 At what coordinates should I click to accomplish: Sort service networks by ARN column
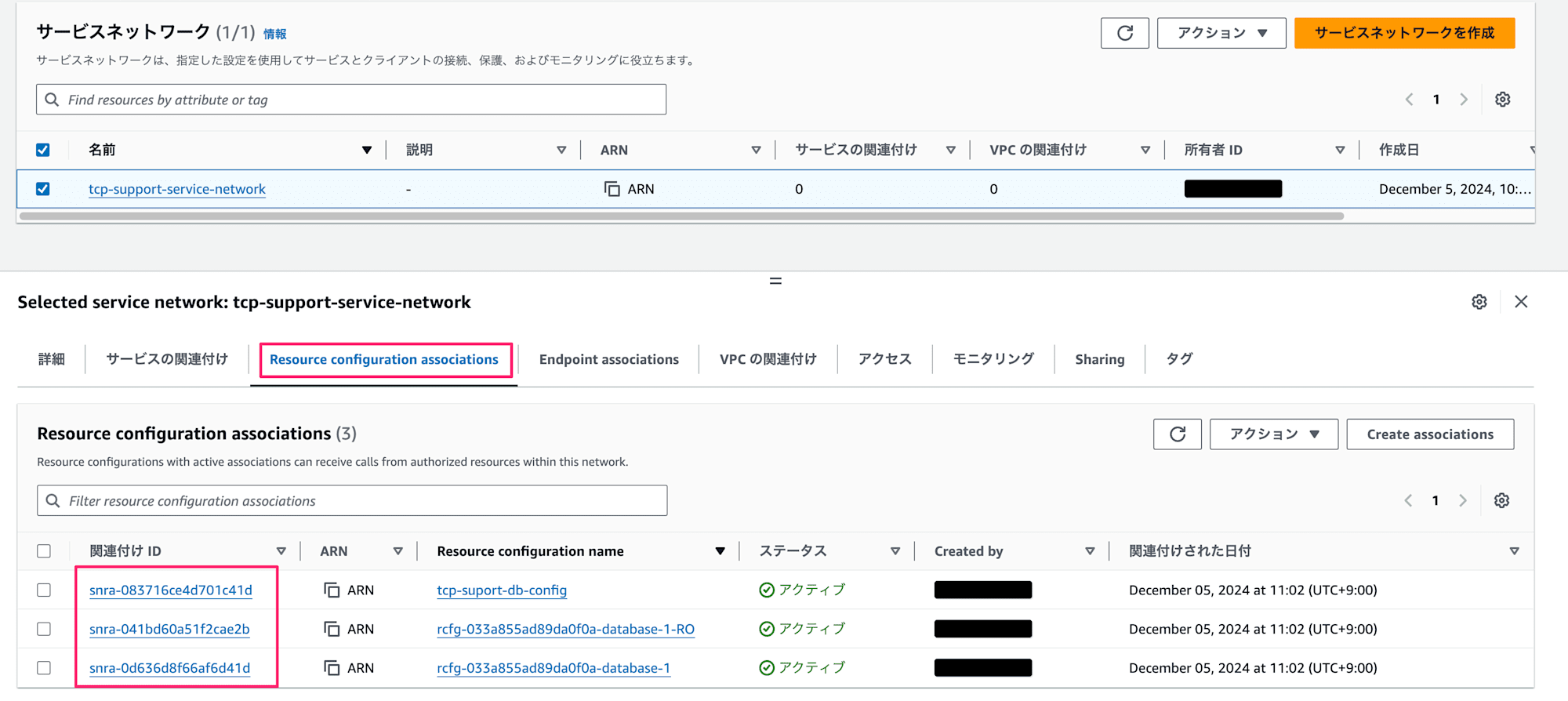coord(756,150)
